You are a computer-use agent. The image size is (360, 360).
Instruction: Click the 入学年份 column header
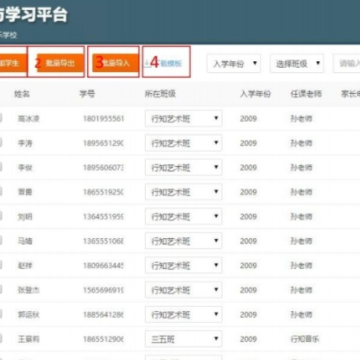[x=255, y=94]
